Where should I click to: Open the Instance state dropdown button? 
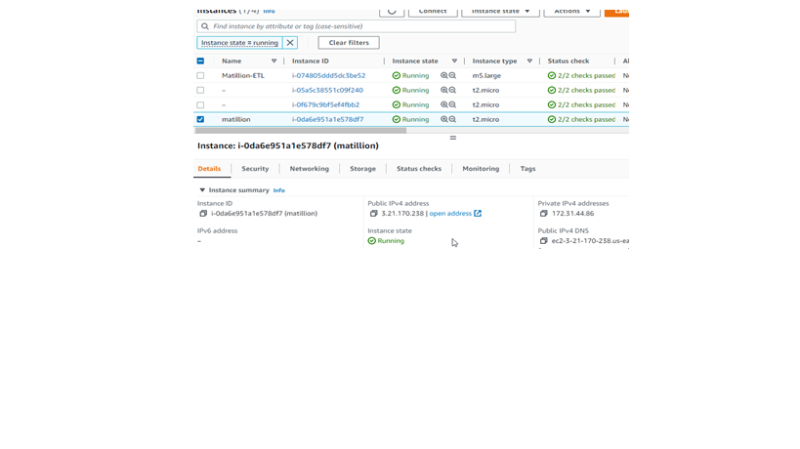click(500, 11)
